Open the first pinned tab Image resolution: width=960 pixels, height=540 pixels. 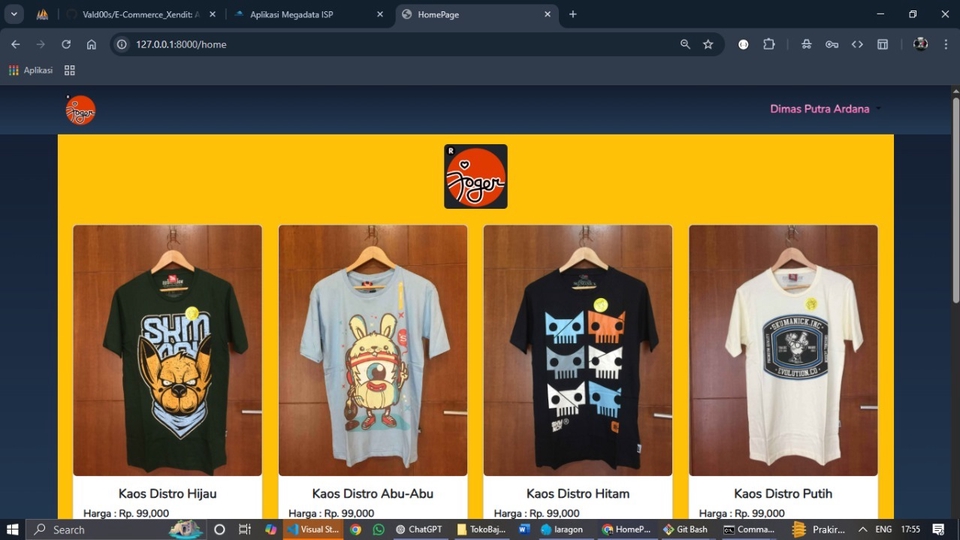(42, 14)
